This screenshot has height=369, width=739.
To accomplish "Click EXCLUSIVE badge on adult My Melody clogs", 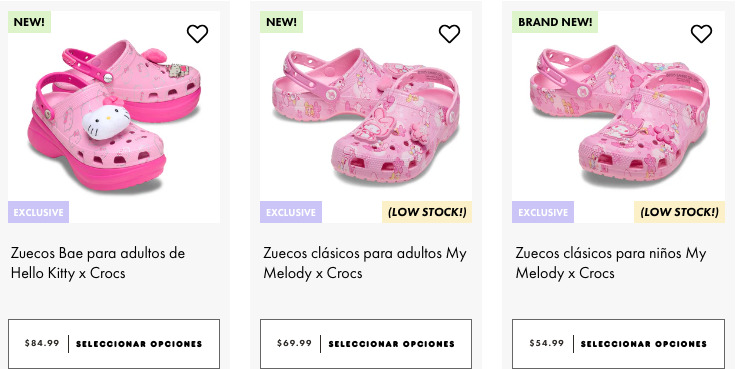I will (291, 212).
